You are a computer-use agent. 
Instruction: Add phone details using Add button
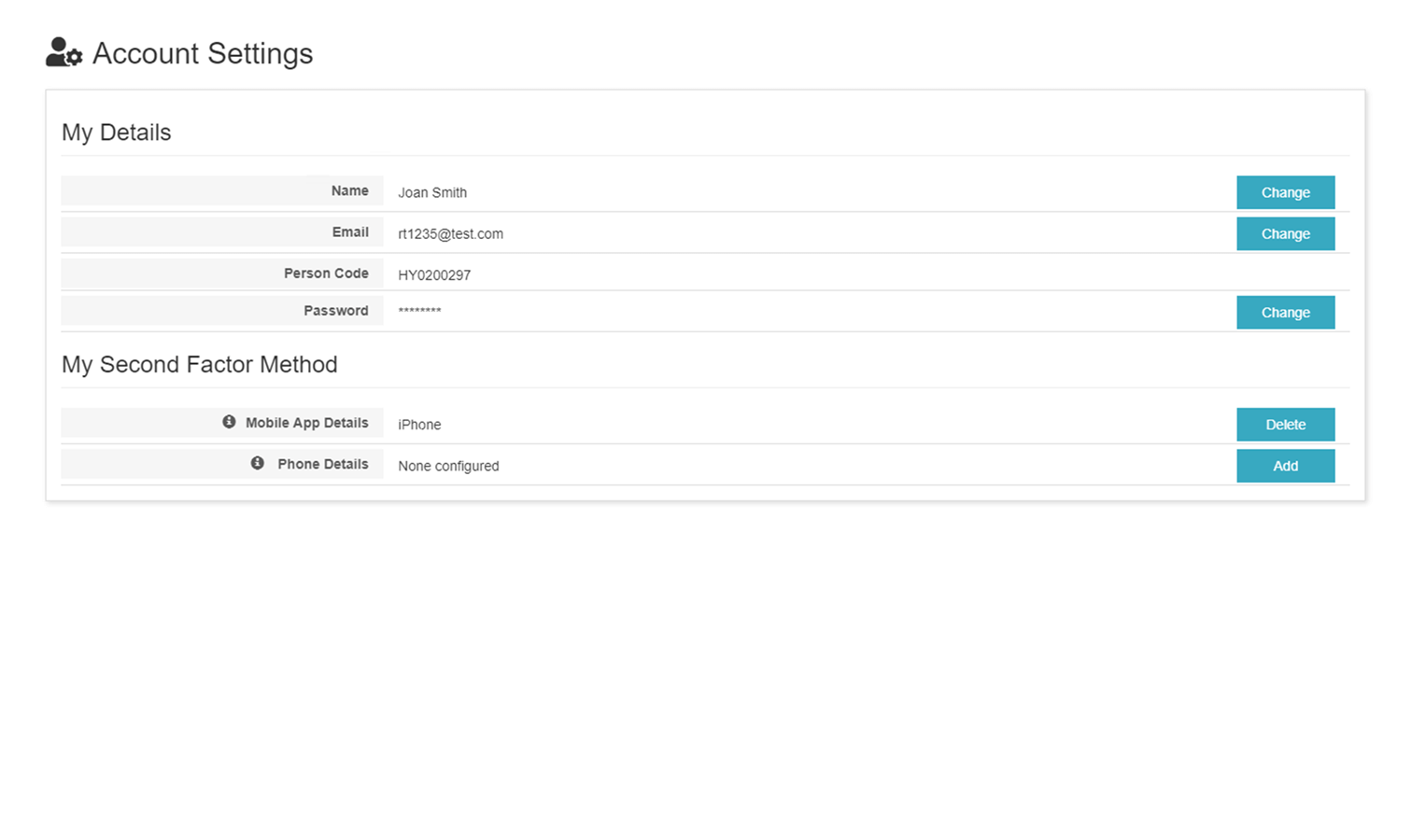click(x=1285, y=465)
